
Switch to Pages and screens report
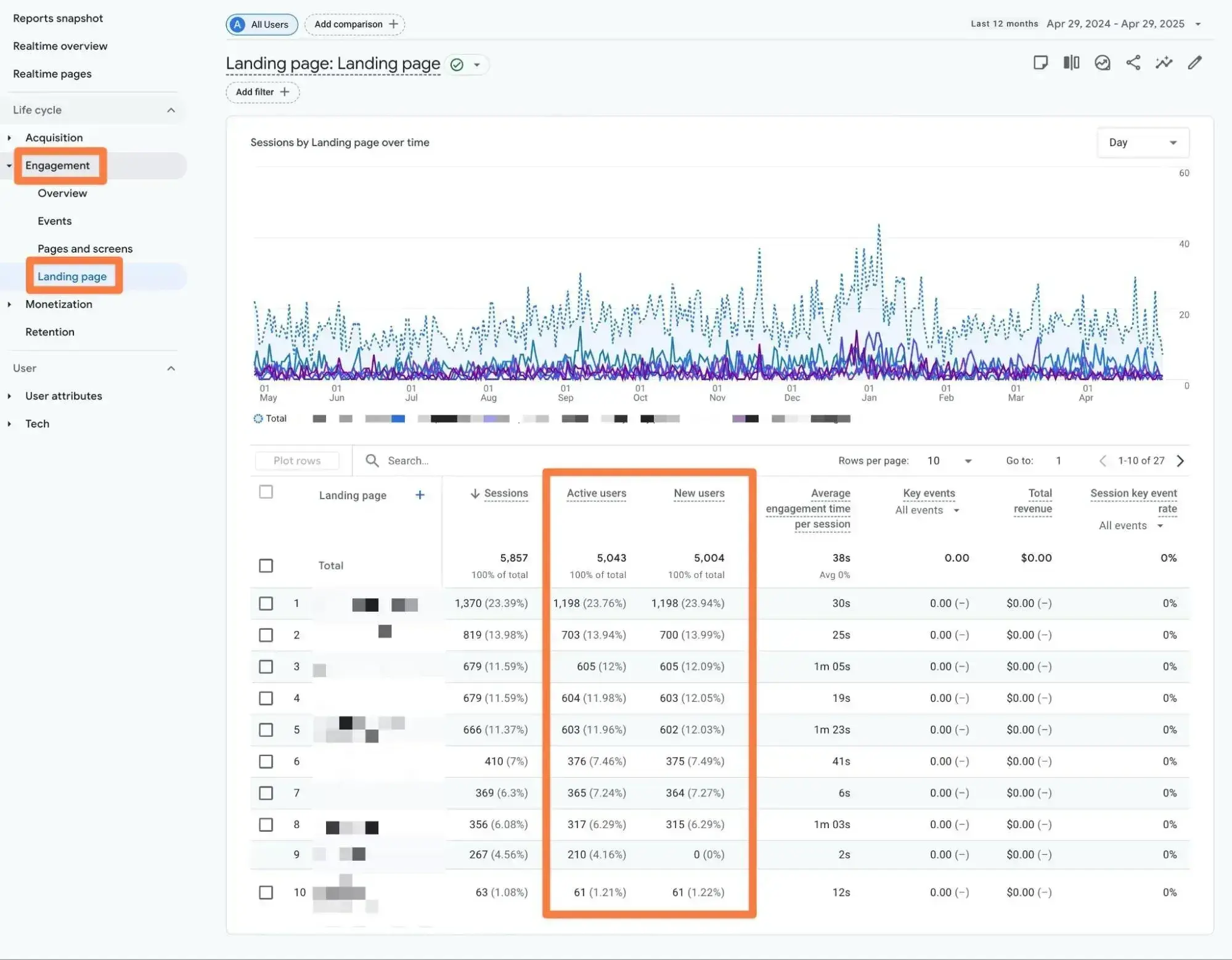84,248
